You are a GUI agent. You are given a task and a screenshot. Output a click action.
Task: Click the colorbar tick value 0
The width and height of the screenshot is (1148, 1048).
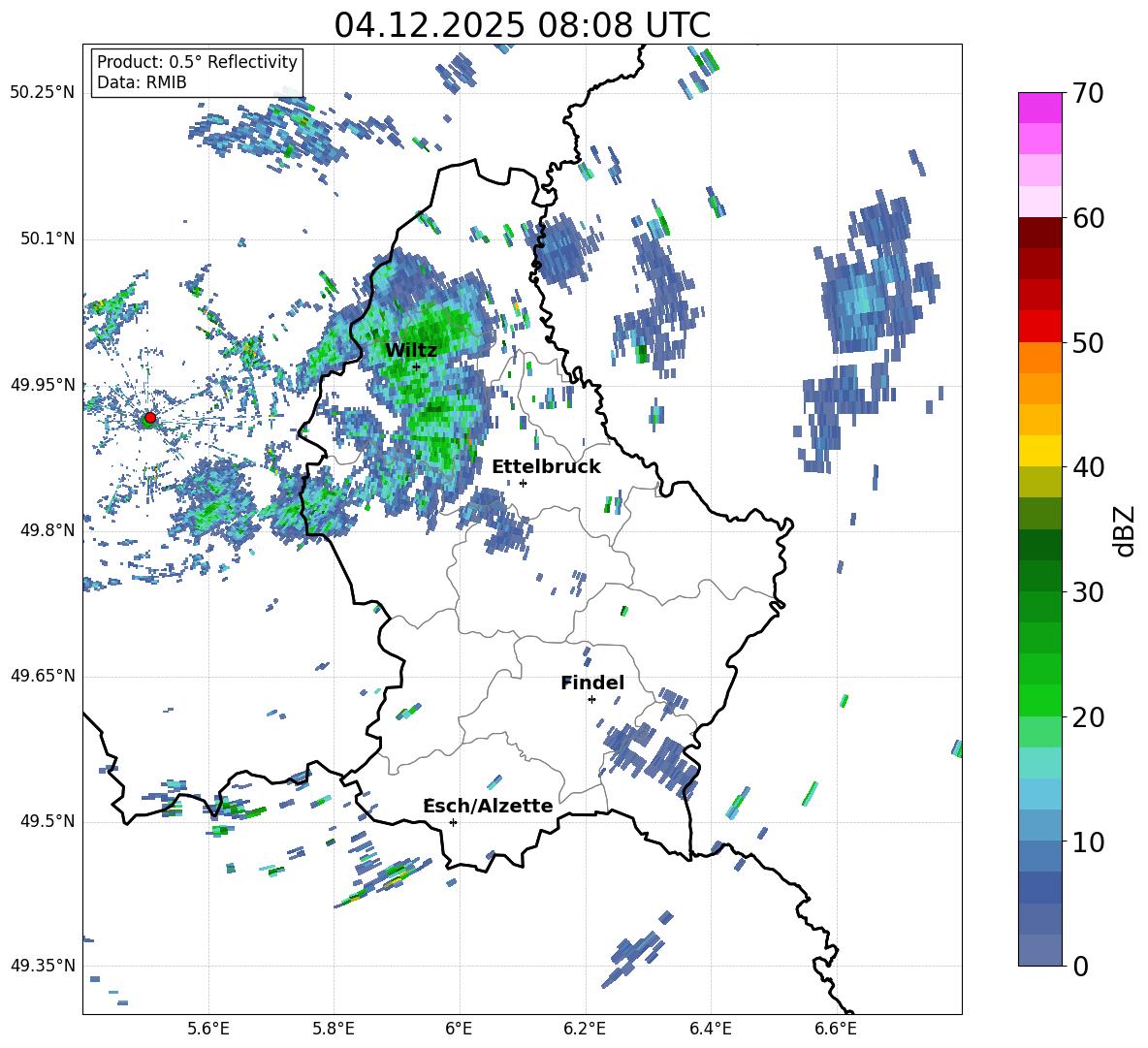1080,966
